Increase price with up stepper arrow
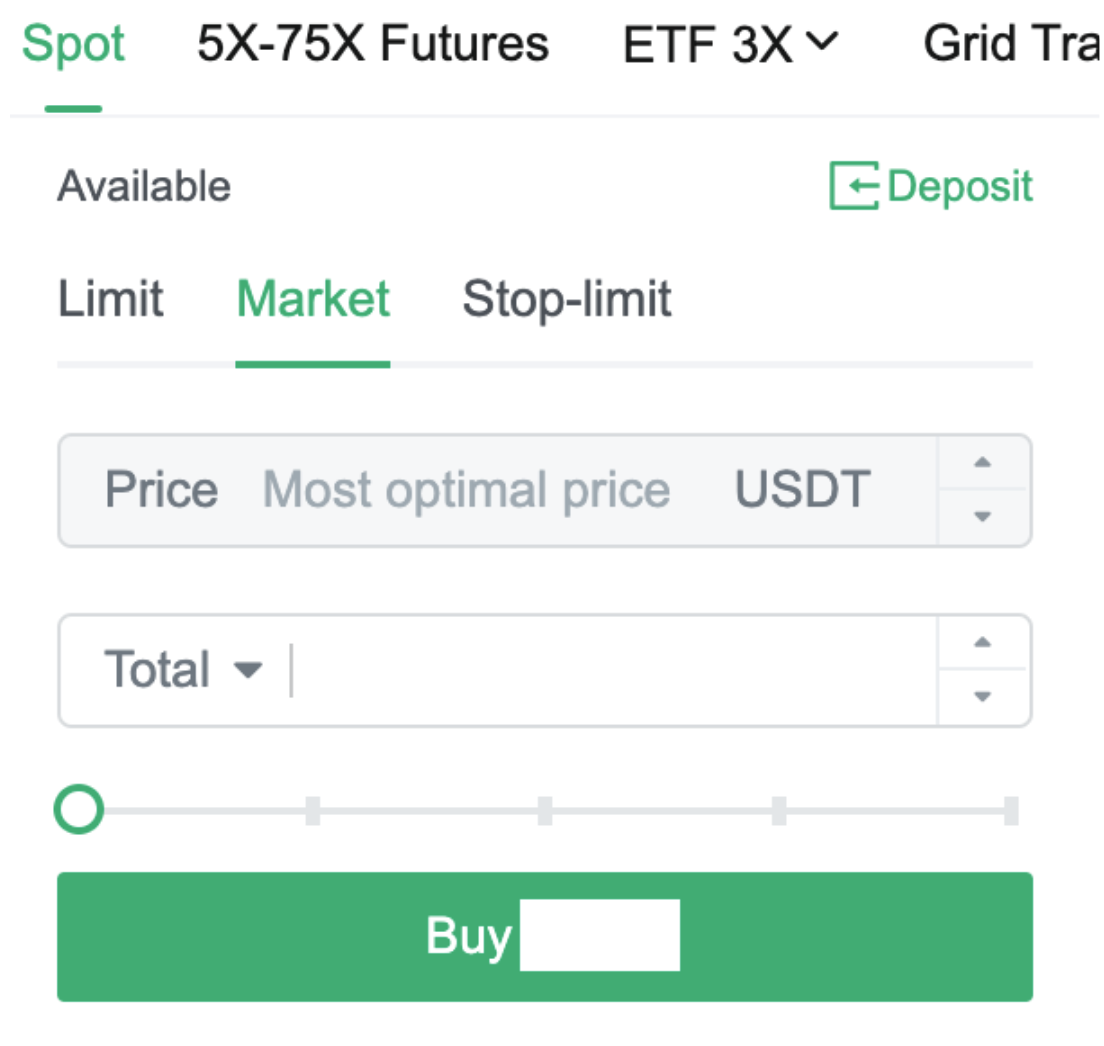The height and width of the screenshot is (1046, 1104). (983, 463)
